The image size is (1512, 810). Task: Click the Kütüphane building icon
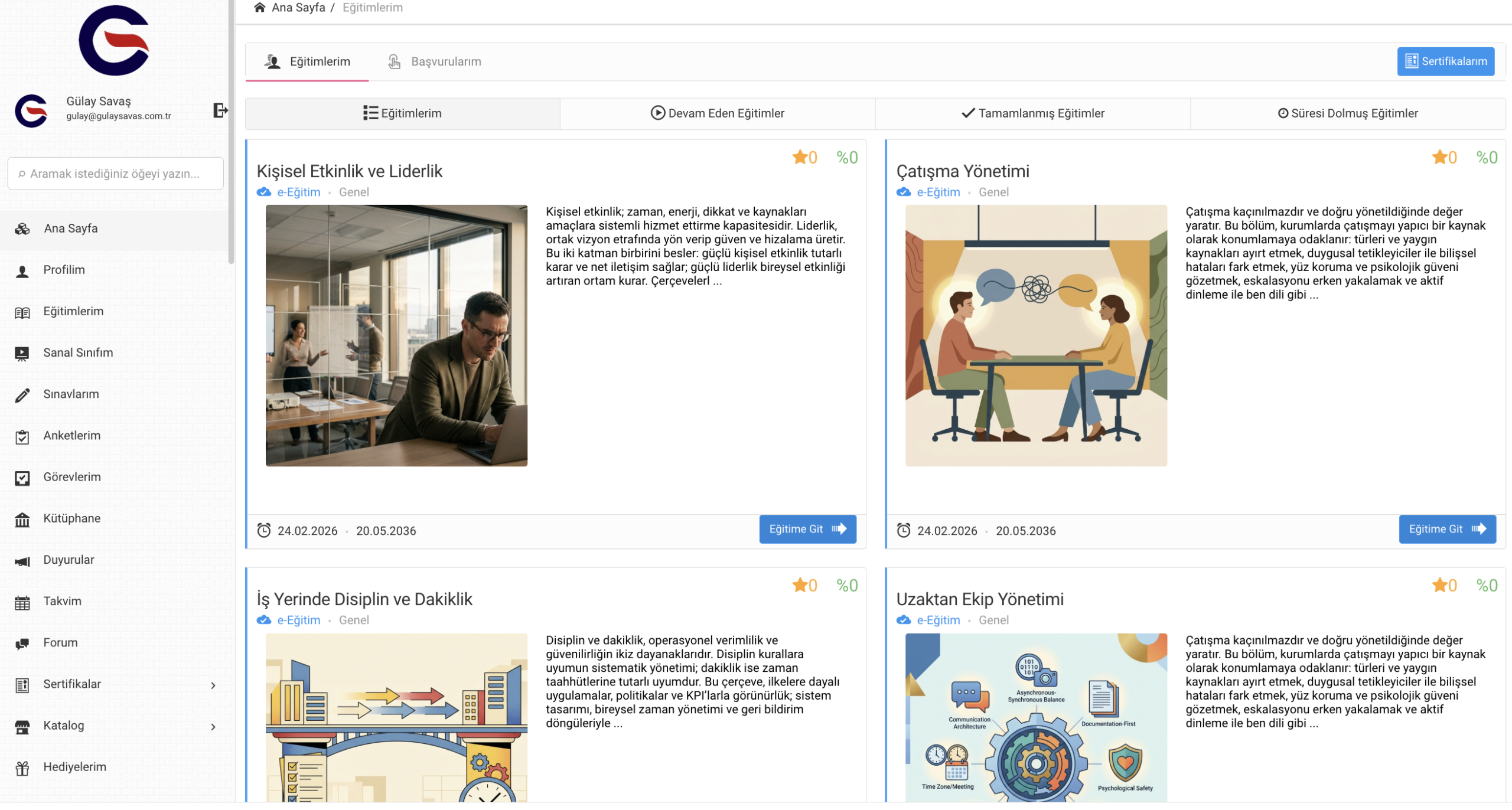(x=22, y=520)
